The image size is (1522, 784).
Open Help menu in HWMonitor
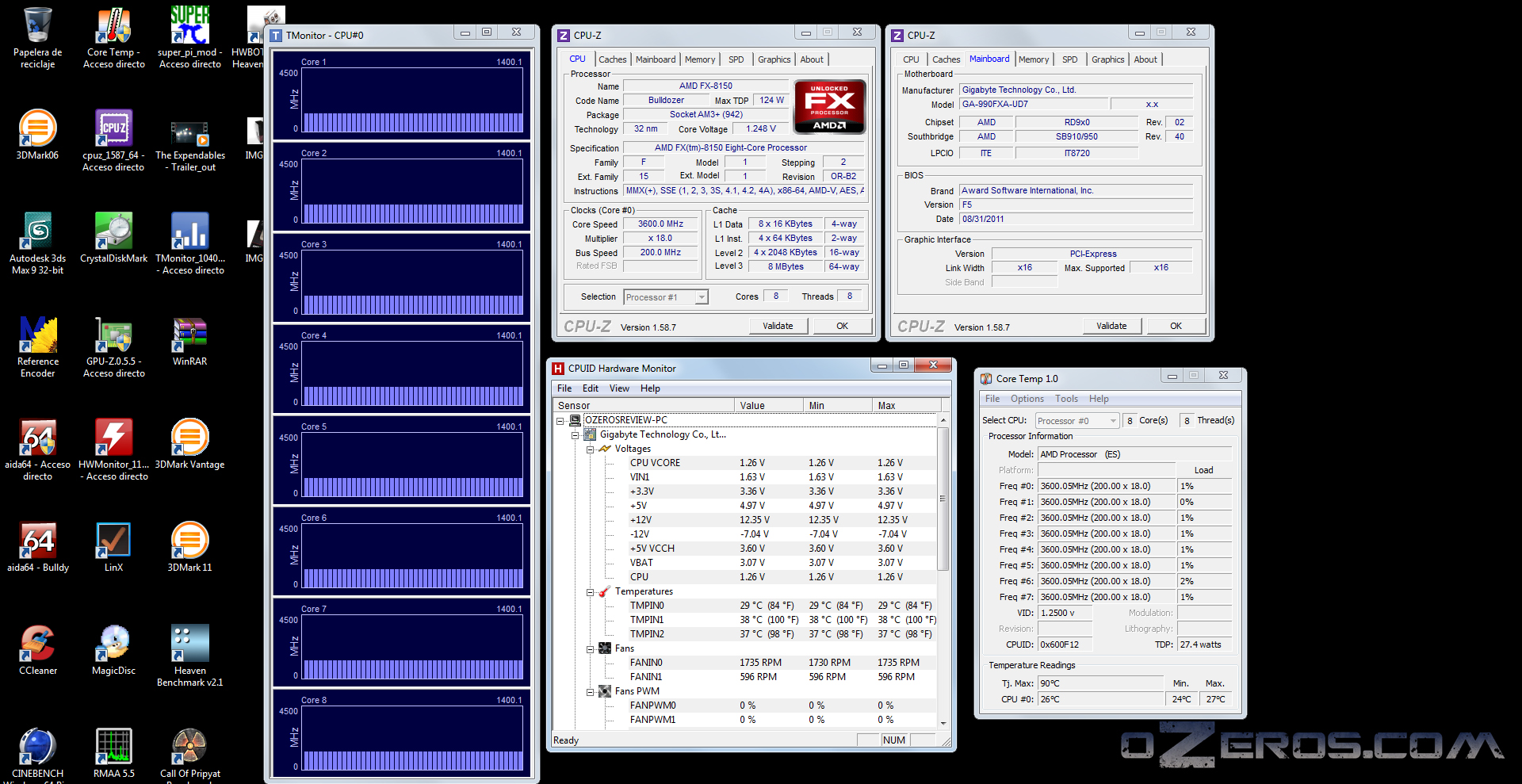[650, 388]
